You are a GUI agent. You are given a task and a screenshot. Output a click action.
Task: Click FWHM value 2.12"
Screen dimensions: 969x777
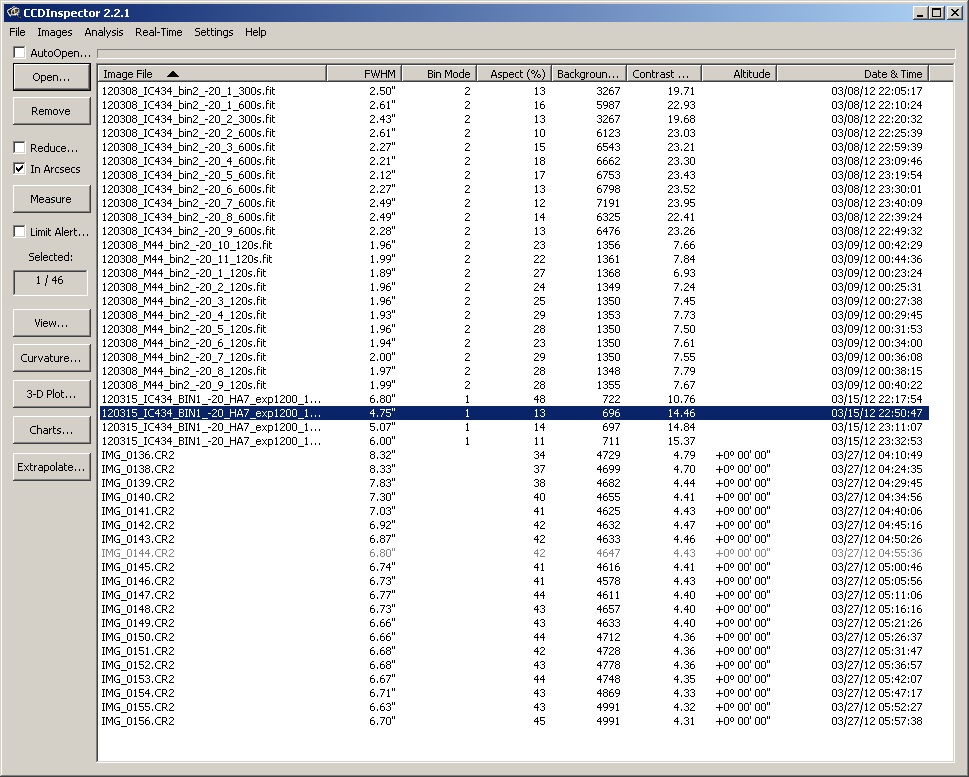coord(383,175)
